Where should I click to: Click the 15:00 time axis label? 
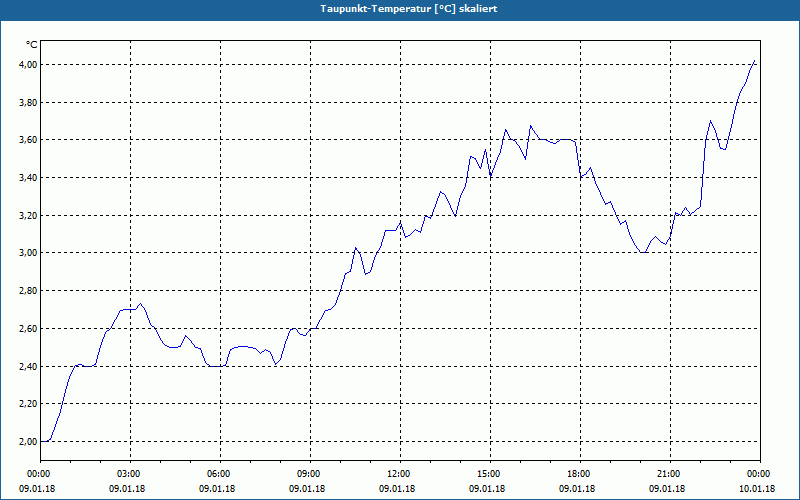click(x=490, y=474)
